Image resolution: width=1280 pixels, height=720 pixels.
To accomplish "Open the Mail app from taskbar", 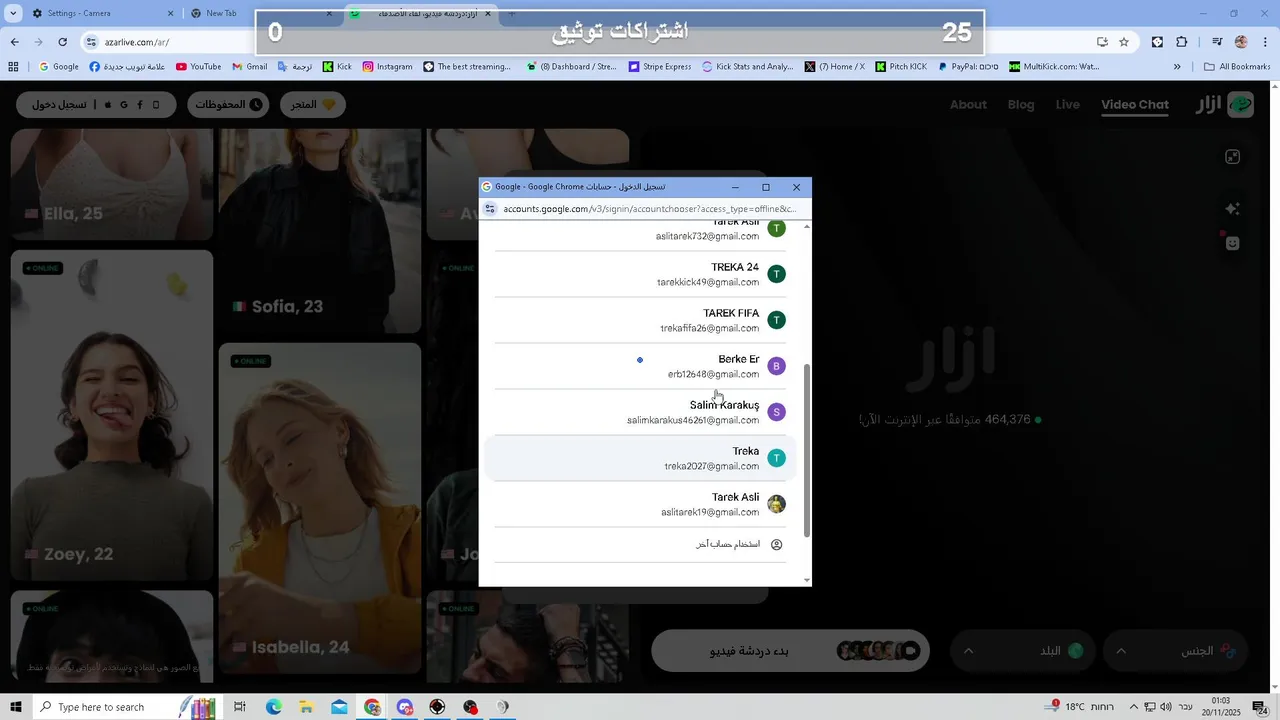I will click(339, 707).
